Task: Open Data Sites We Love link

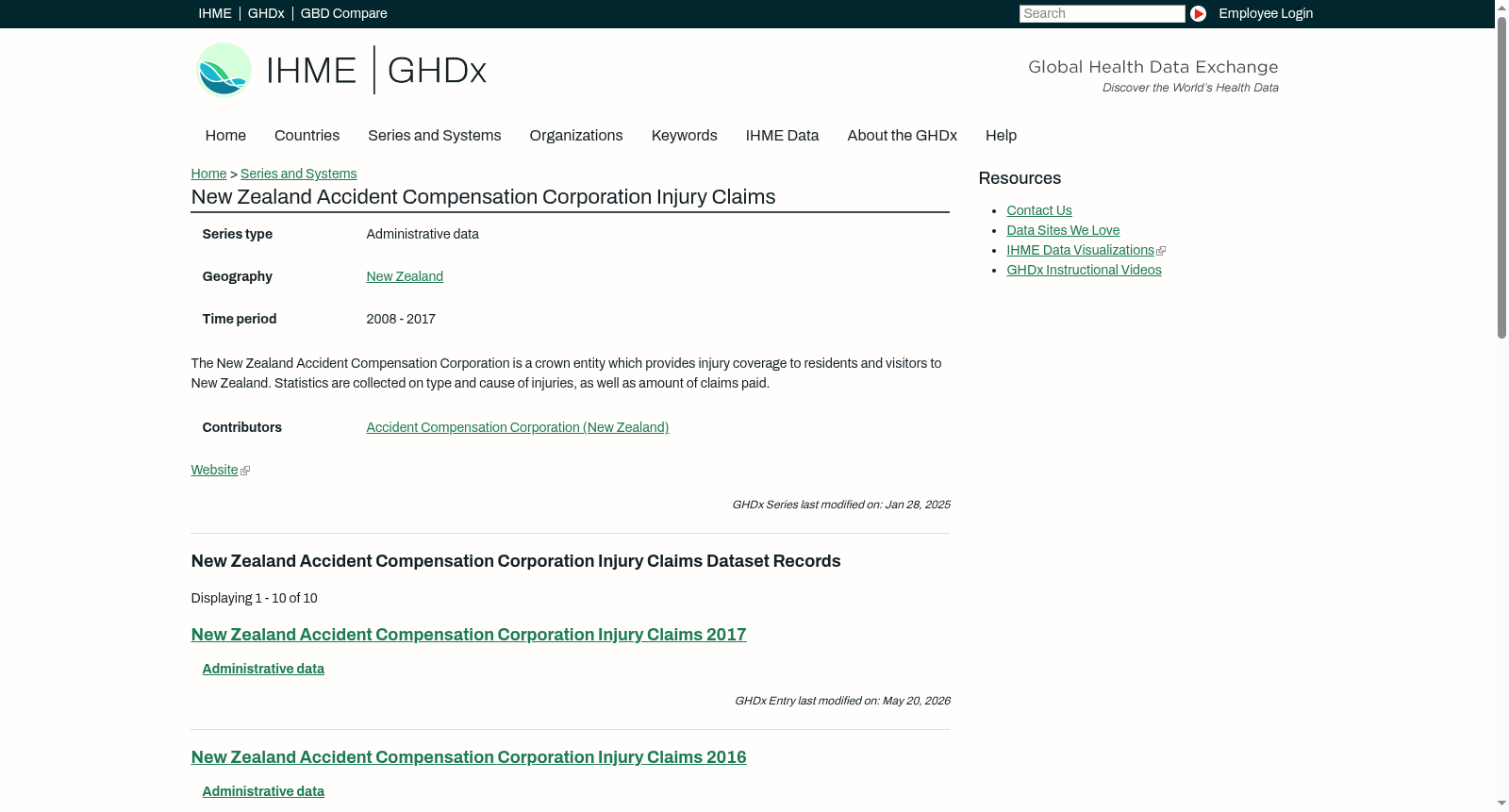Action: tap(1063, 230)
